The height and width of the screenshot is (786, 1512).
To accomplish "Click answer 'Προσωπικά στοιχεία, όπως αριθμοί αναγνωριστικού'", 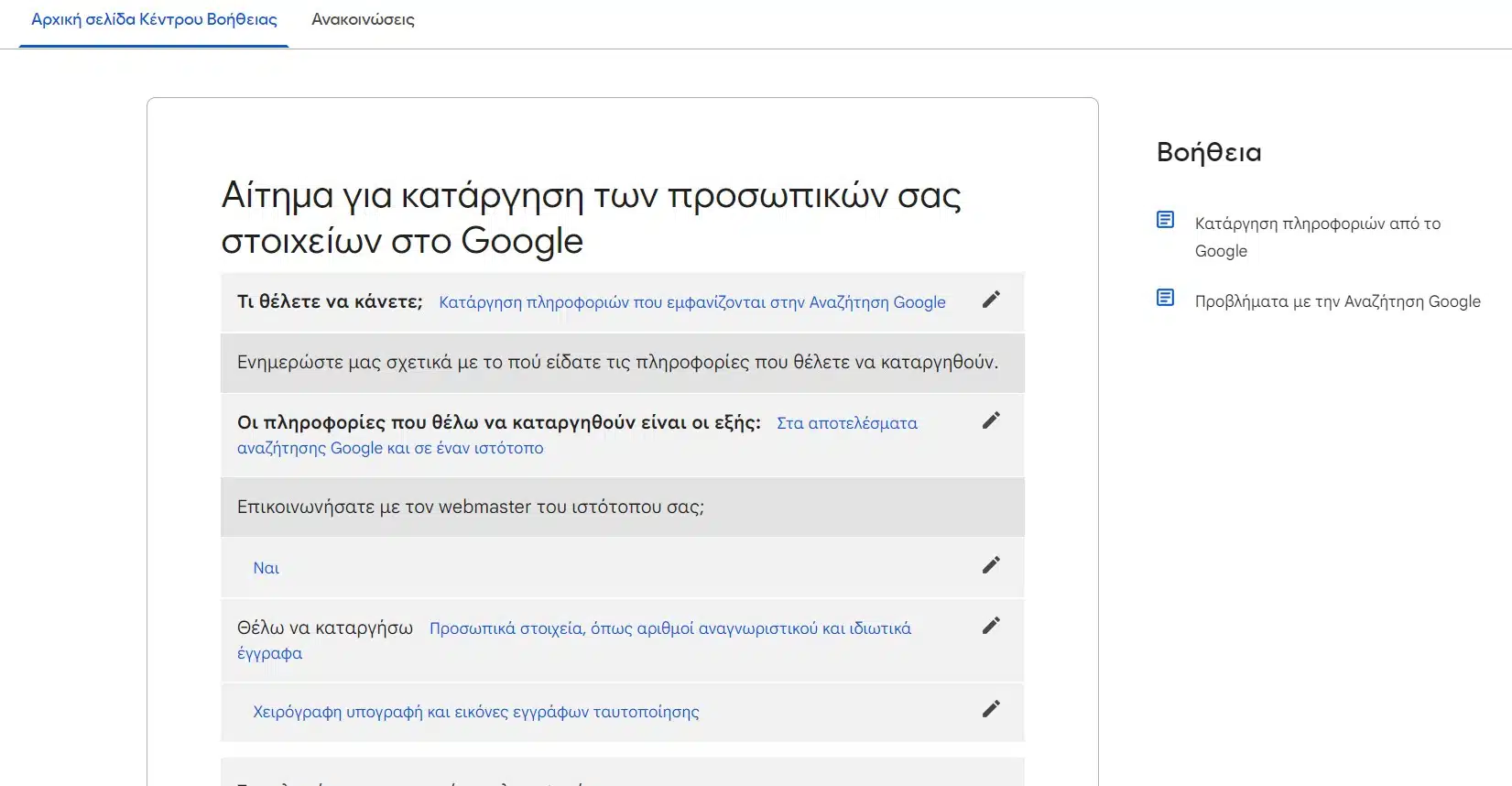I will pyautogui.click(x=574, y=640).
